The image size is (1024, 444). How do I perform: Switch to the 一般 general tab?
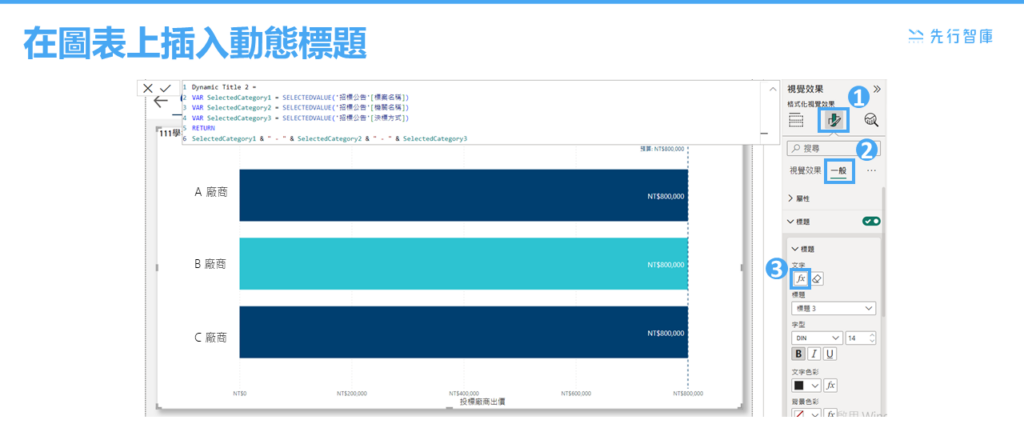coord(839,170)
